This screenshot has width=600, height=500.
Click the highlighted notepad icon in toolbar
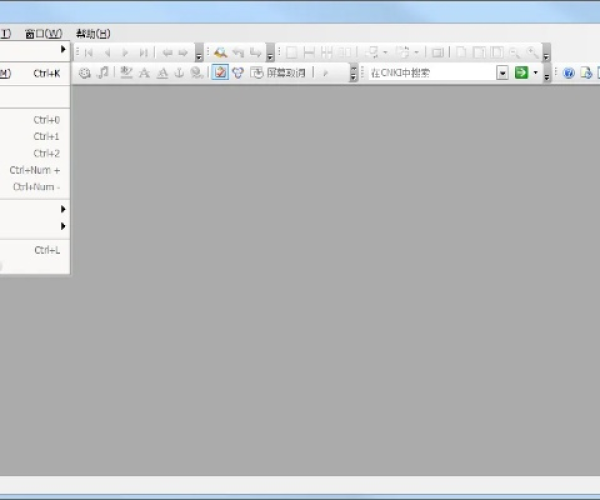tap(220, 73)
